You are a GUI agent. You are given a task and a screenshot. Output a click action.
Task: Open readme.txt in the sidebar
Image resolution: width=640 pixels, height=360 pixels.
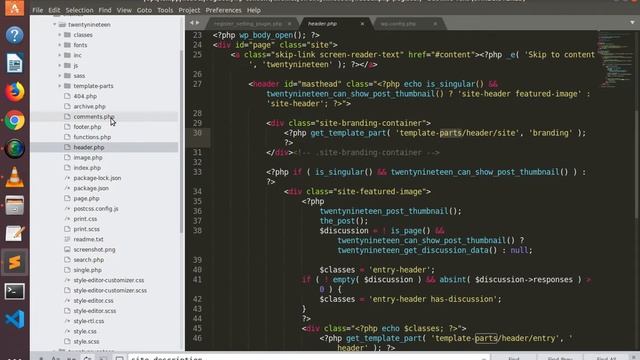88,239
